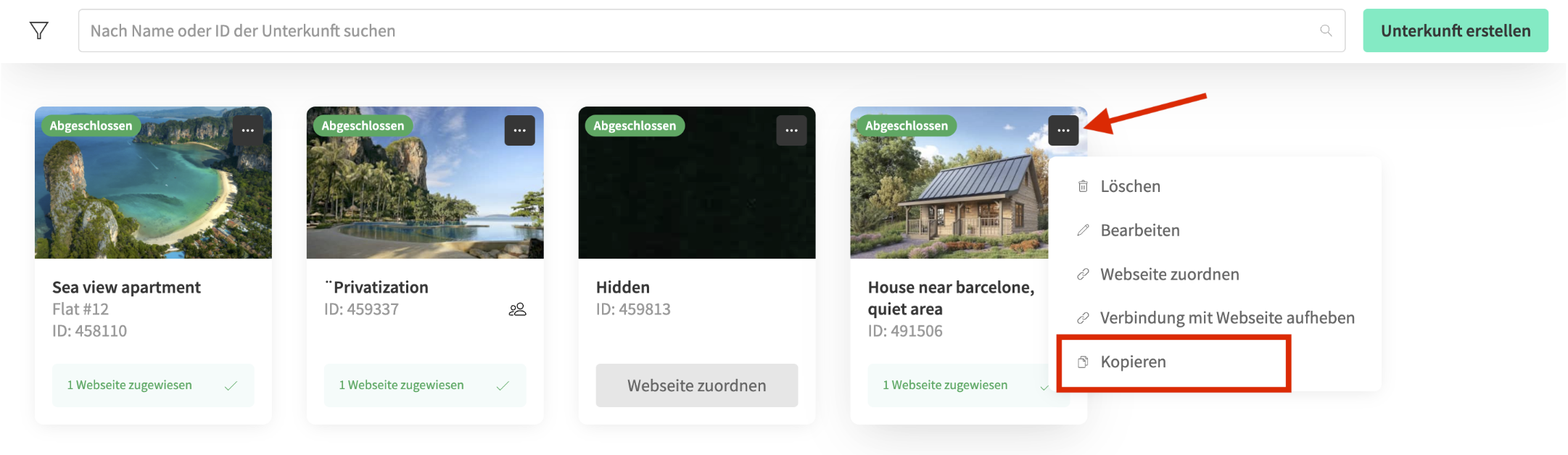The height and width of the screenshot is (455, 1568).
Task: Click the ID: 458110 text
Action: 89,331
